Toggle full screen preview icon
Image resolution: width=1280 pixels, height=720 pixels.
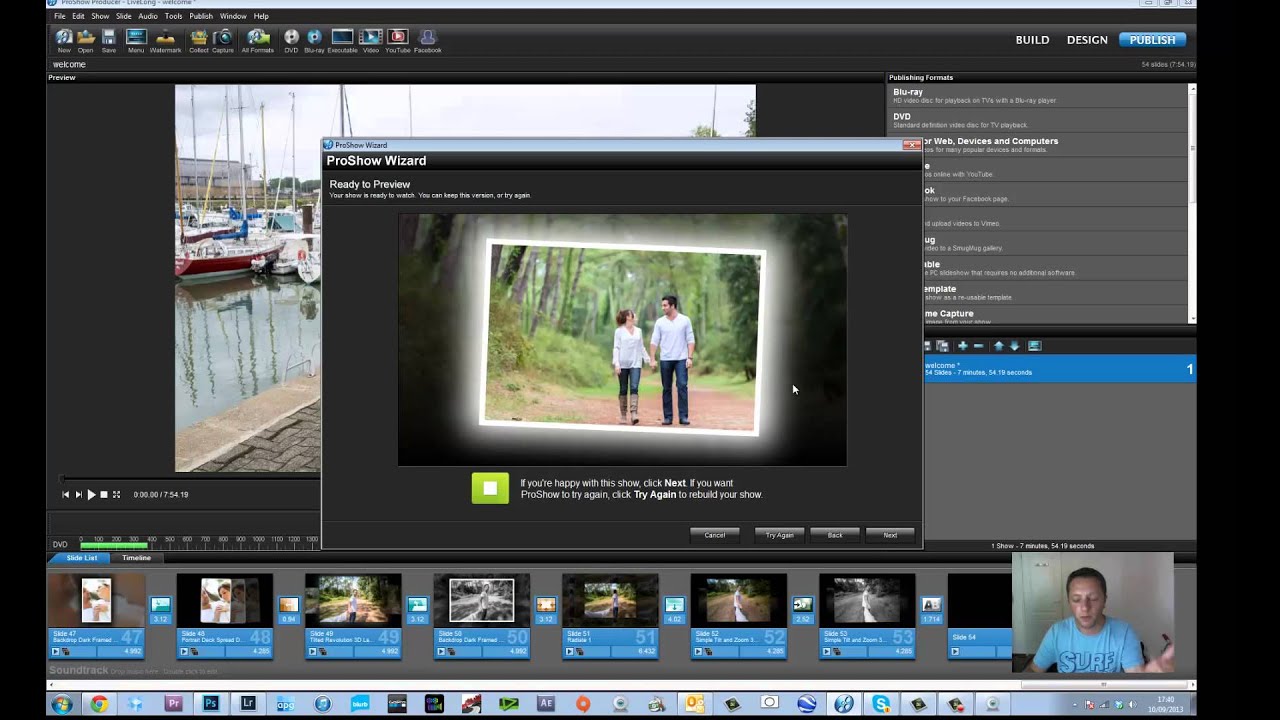pos(116,494)
